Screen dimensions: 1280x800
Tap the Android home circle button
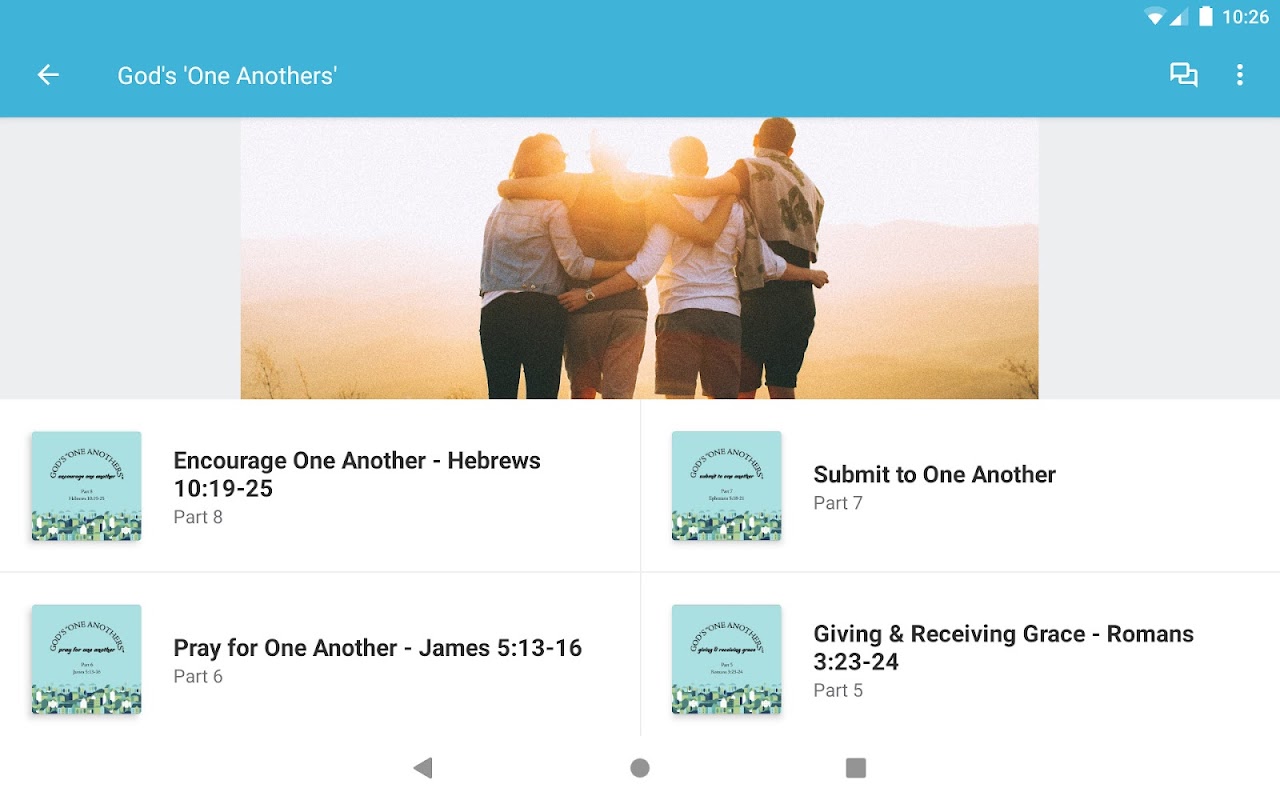[640, 768]
